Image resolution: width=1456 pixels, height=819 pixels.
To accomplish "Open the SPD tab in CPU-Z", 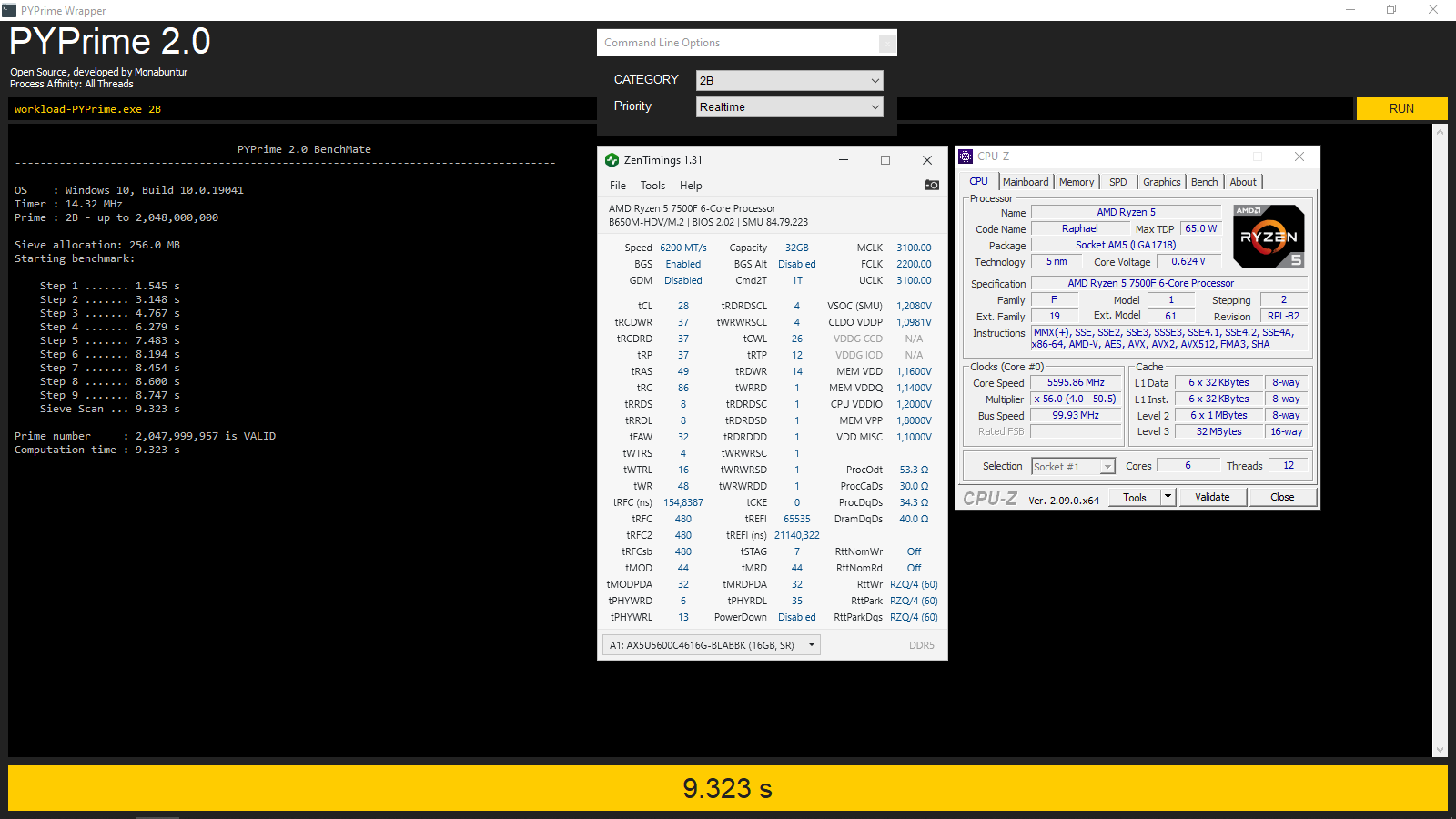I will (1118, 182).
